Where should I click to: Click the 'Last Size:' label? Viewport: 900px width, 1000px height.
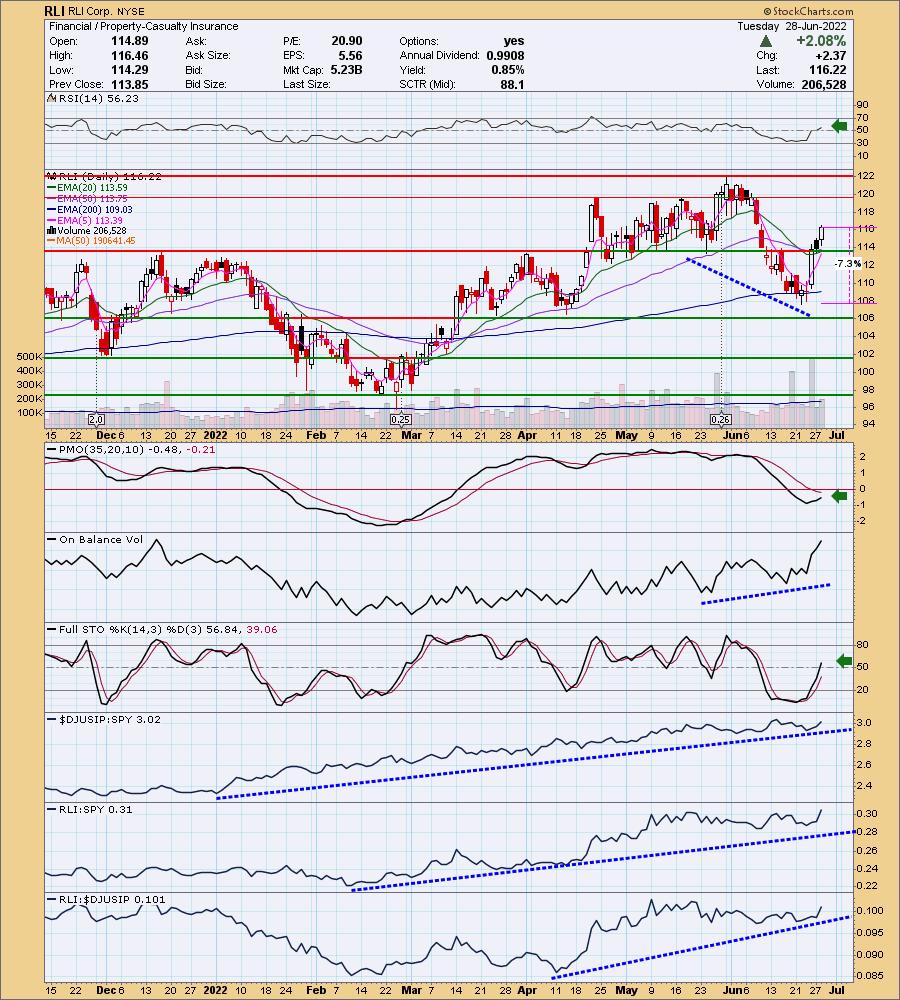tap(307, 84)
